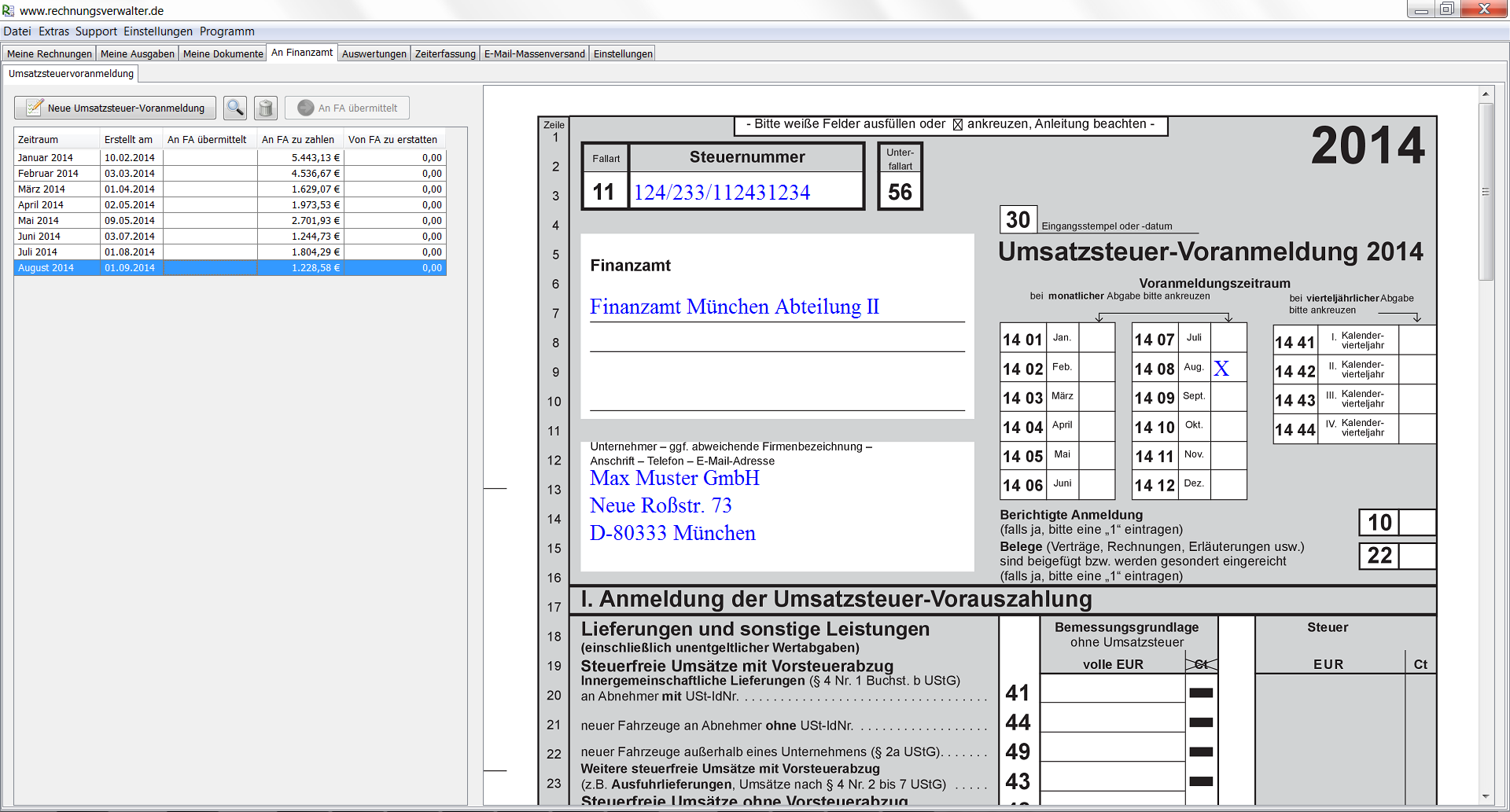The image size is (1510, 812).
Task: Check the Jan. month box
Action: [x=1096, y=339]
